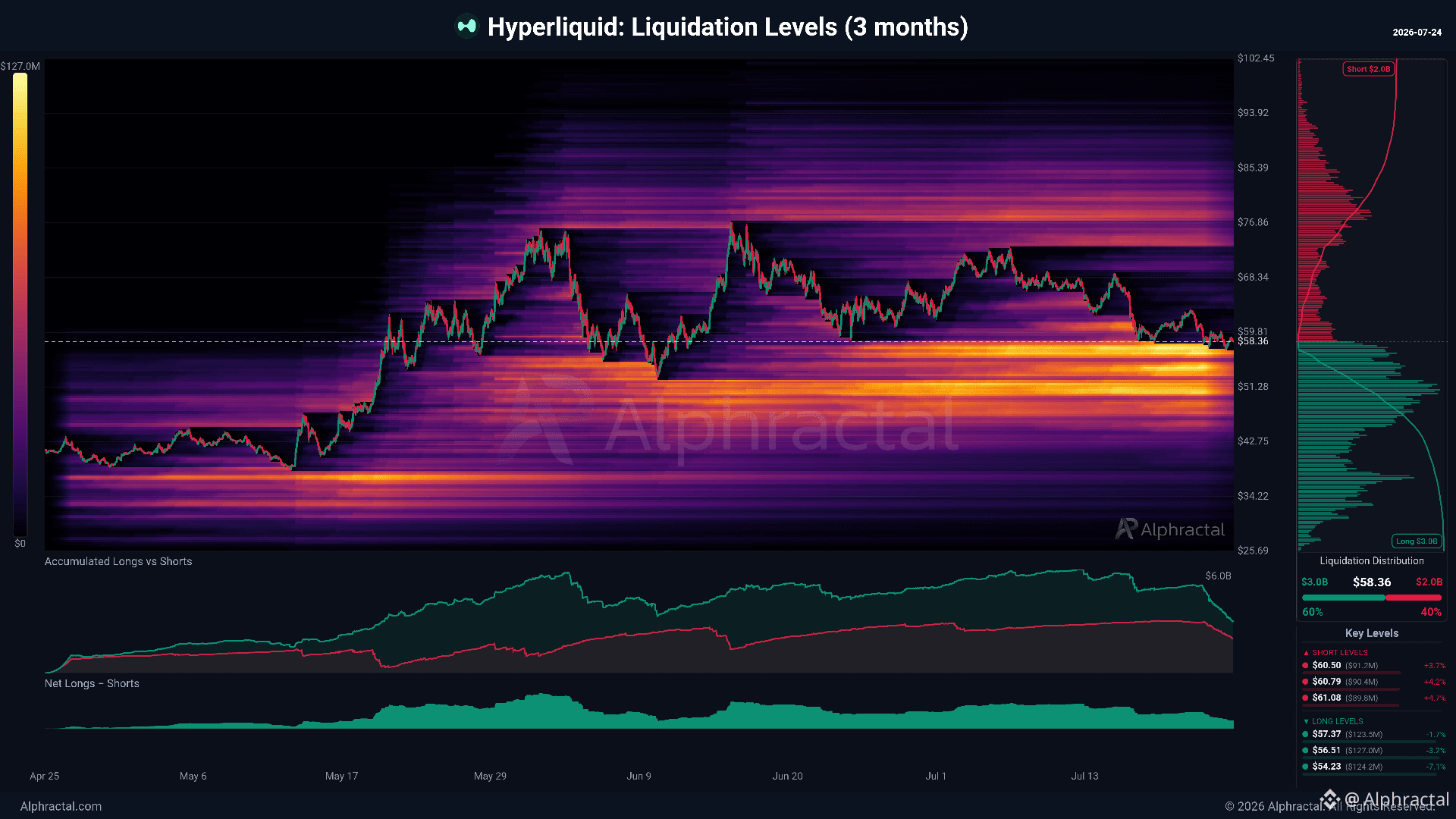
Task: Click the '$54.23' long level price
Action: point(1327,767)
